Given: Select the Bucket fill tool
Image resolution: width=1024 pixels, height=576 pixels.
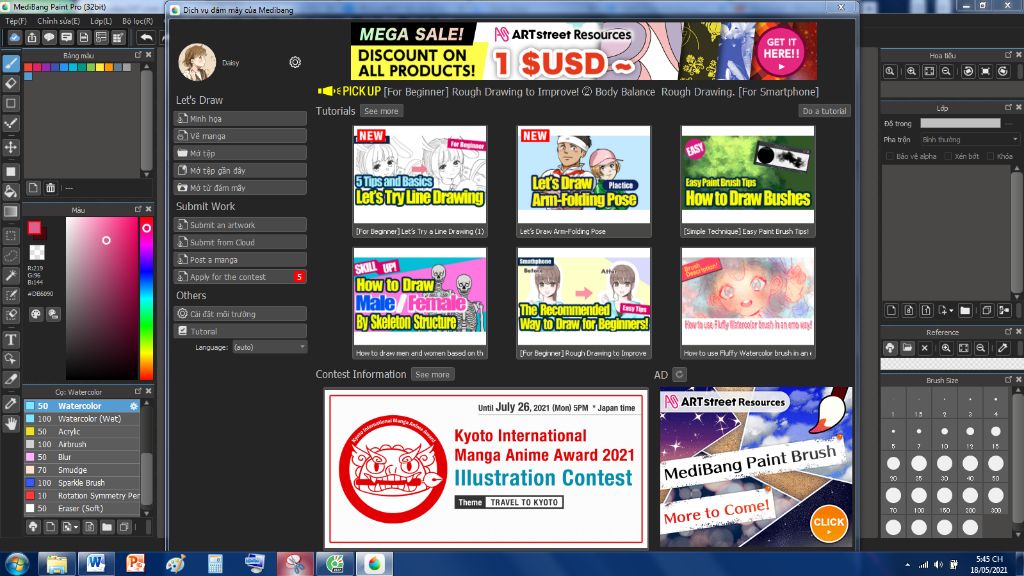Looking at the screenshot, I should [x=11, y=191].
